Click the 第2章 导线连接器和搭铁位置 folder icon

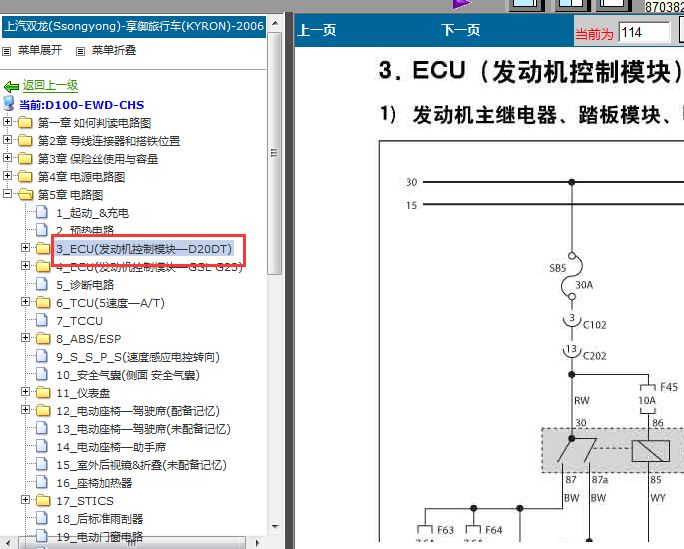point(25,140)
